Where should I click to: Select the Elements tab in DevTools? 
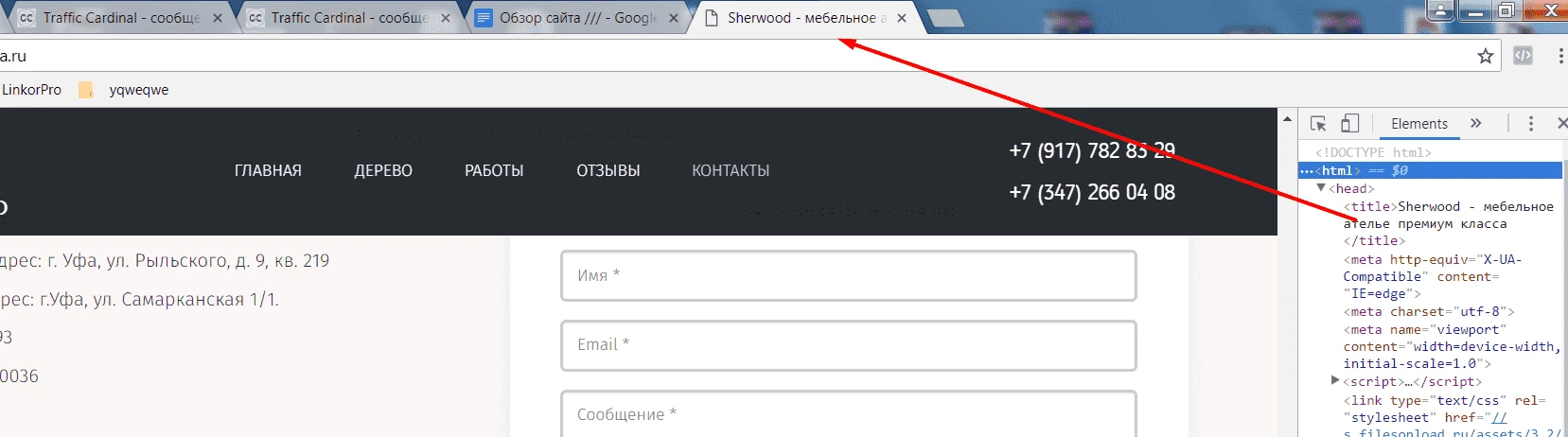click(x=1419, y=123)
